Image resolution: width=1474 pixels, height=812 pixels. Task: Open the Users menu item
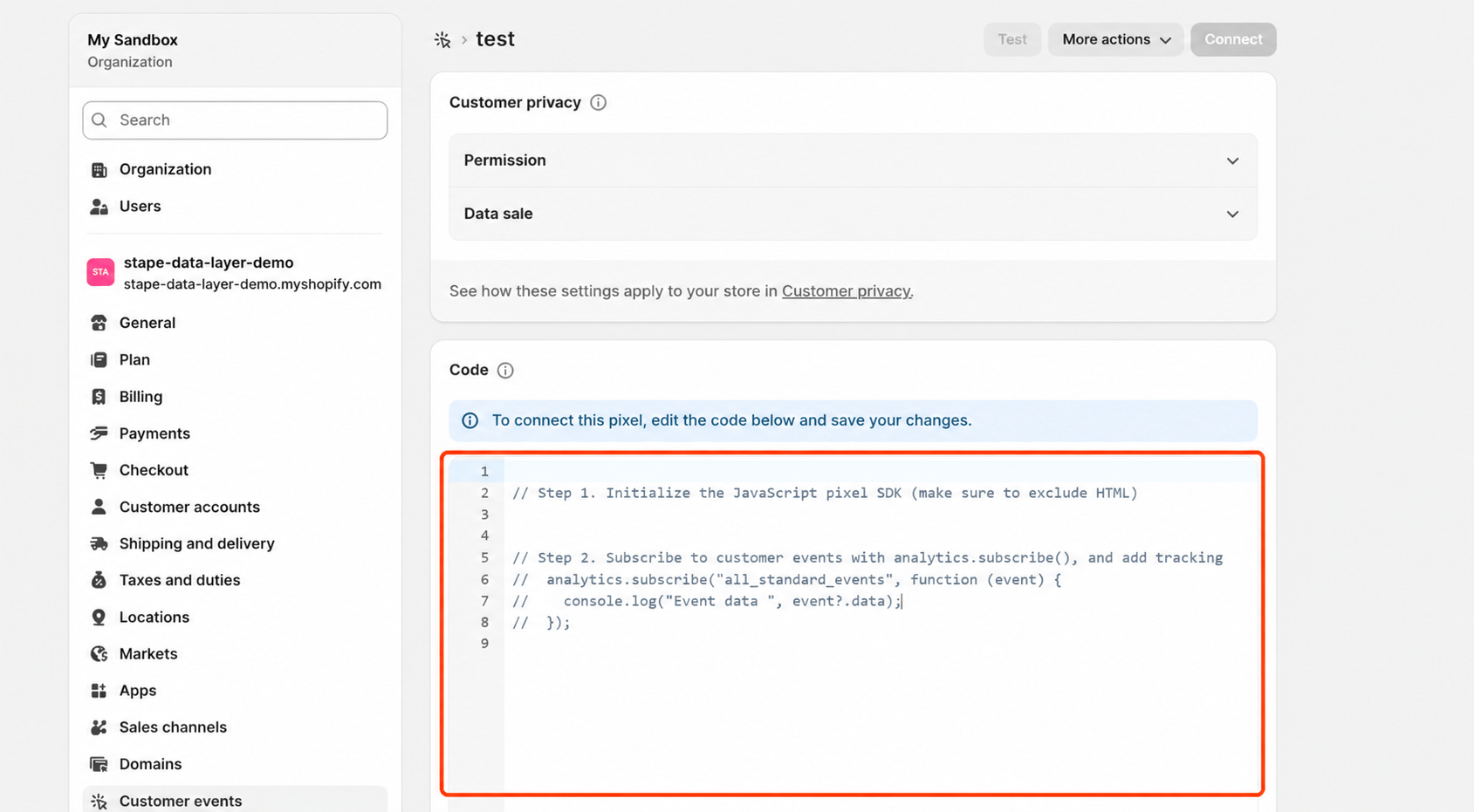(235, 207)
